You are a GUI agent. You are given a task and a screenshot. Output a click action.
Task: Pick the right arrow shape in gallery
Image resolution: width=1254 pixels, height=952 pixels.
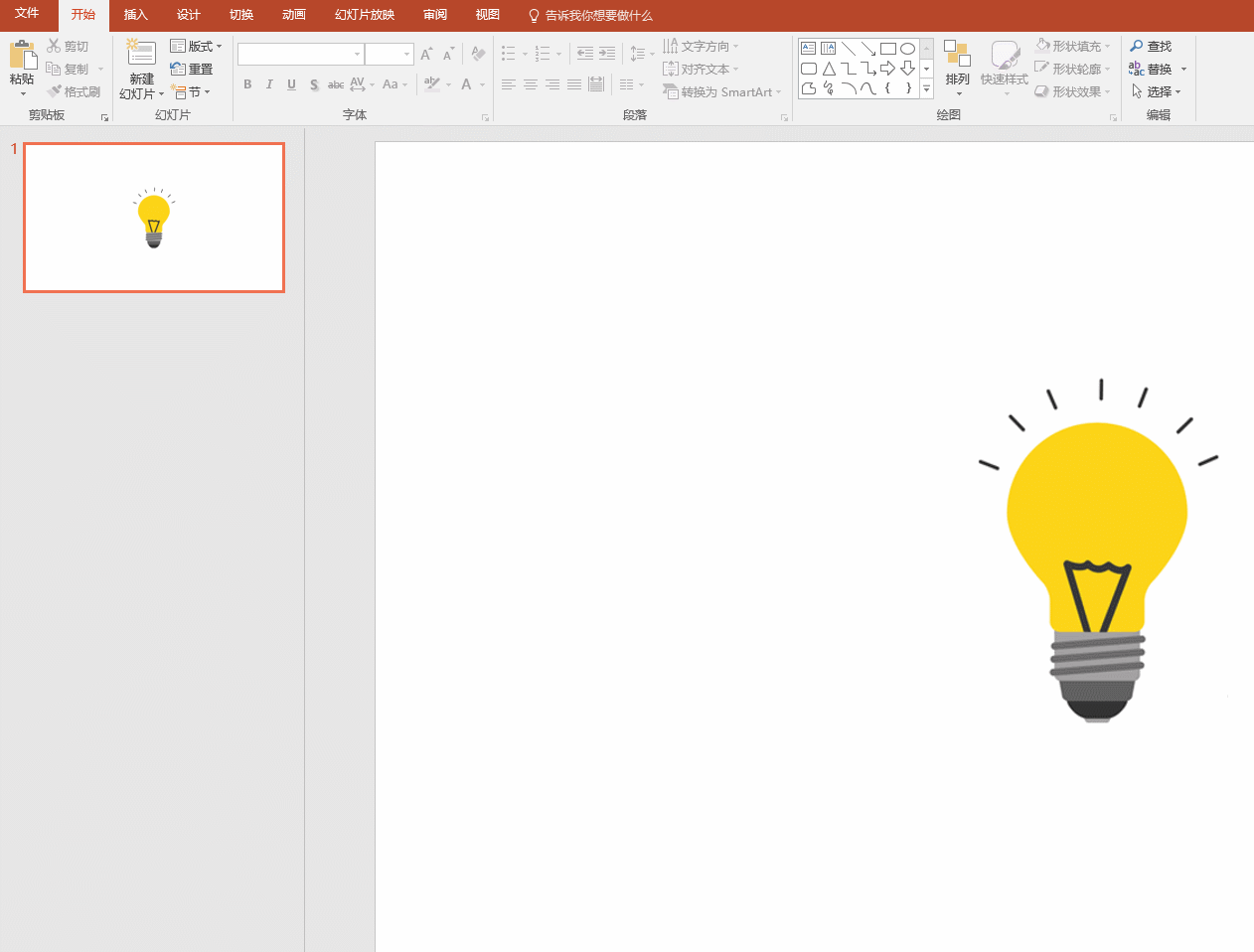tap(887, 69)
